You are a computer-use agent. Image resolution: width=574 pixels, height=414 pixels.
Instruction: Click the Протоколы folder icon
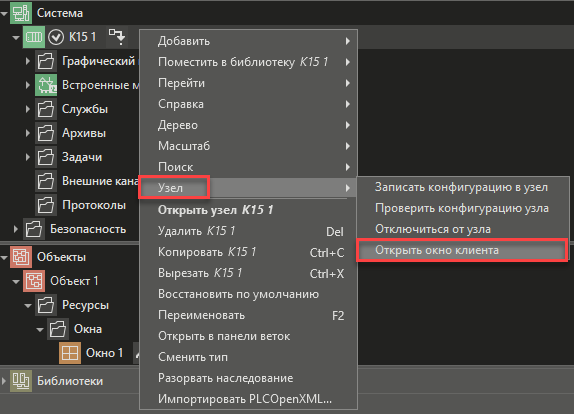(46, 205)
